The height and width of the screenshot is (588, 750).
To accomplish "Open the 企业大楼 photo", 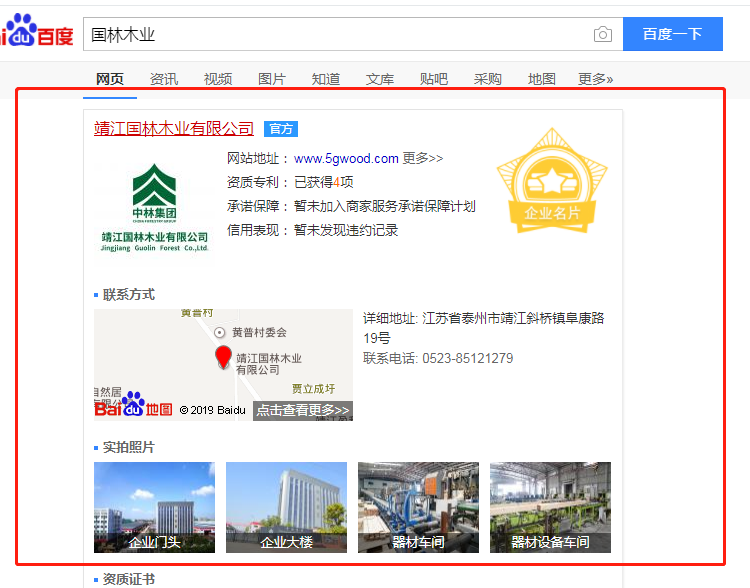I will (x=287, y=507).
